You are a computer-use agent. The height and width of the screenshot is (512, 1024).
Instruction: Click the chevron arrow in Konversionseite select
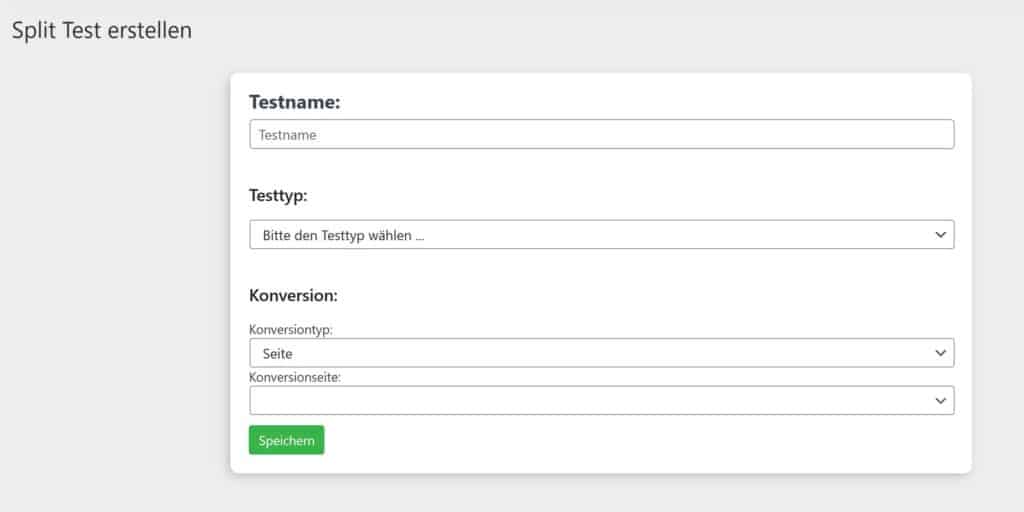(x=940, y=401)
